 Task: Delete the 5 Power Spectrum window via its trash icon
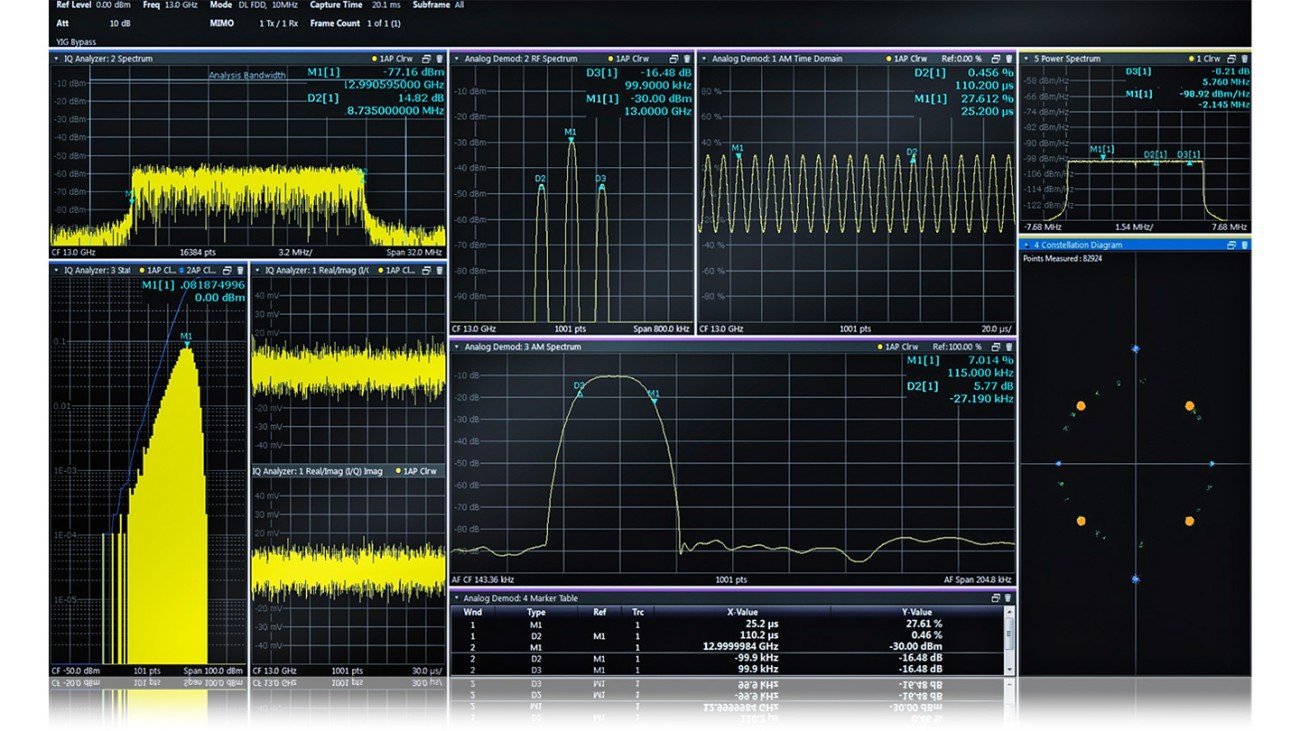click(1245, 58)
